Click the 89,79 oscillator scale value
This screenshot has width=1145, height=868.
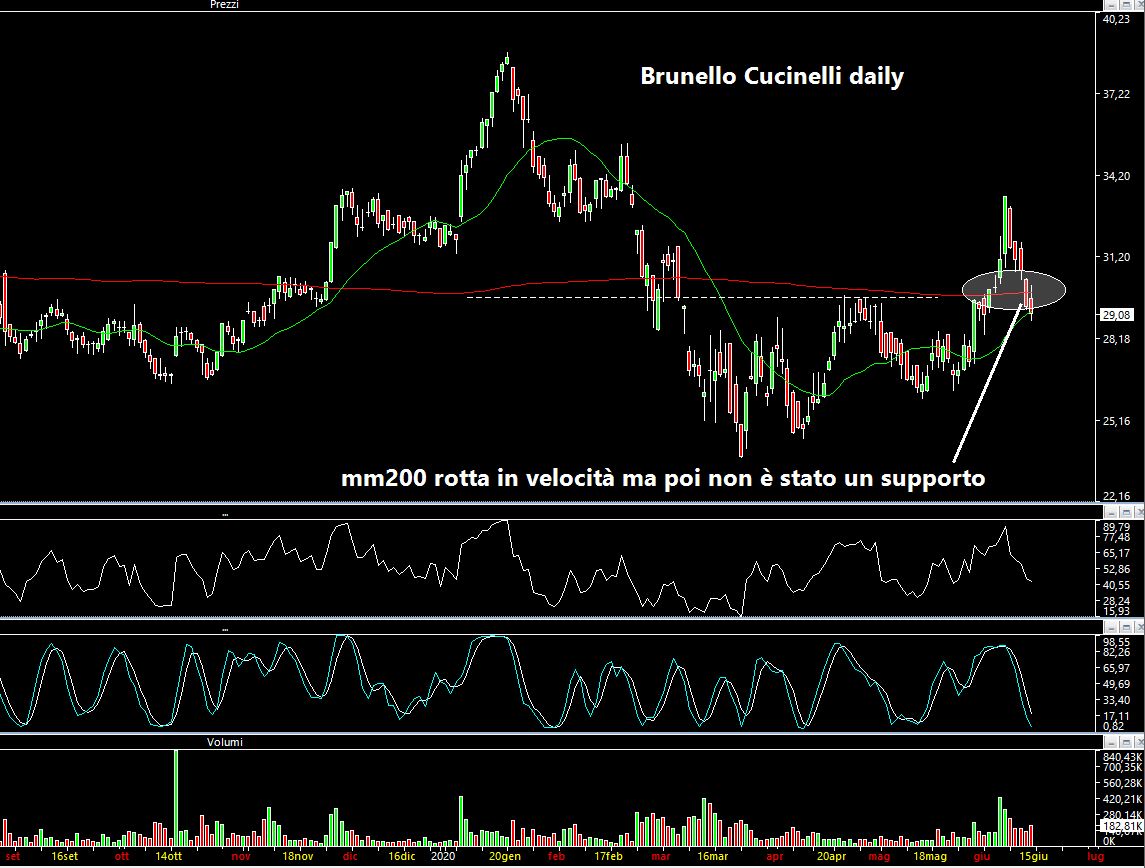point(1117,527)
